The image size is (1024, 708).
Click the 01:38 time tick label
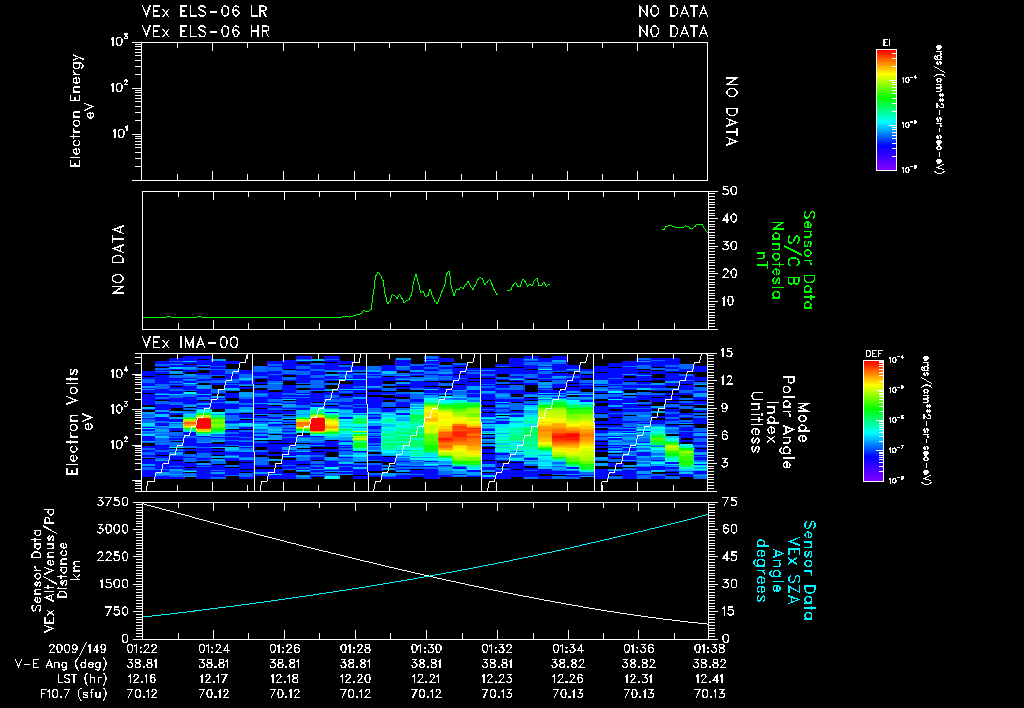pyautogui.click(x=709, y=649)
